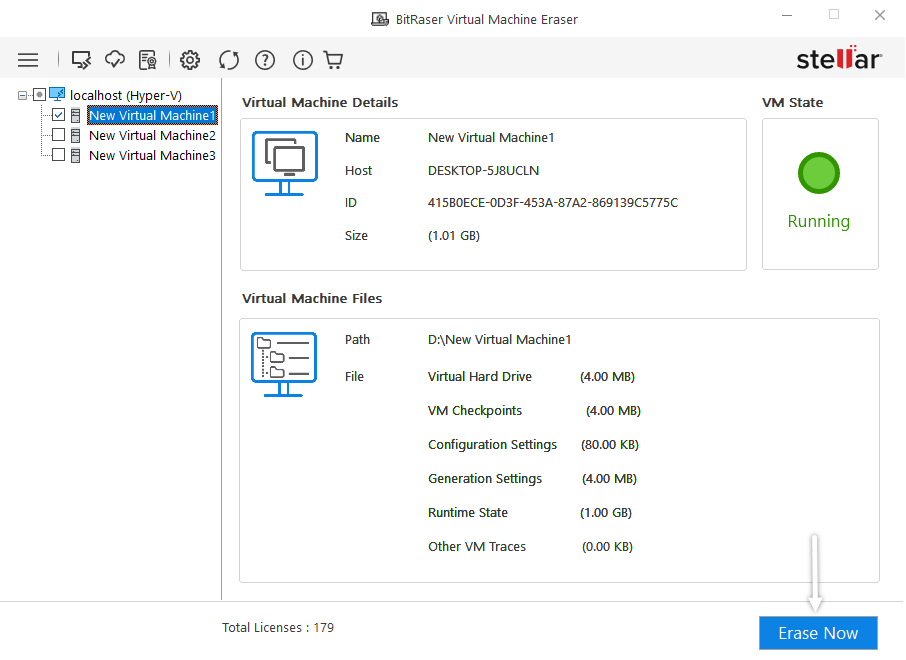This screenshot has width=906, height=660.
Task: Click server icon beside New Virtual Machine2
Action: pos(76,136)
